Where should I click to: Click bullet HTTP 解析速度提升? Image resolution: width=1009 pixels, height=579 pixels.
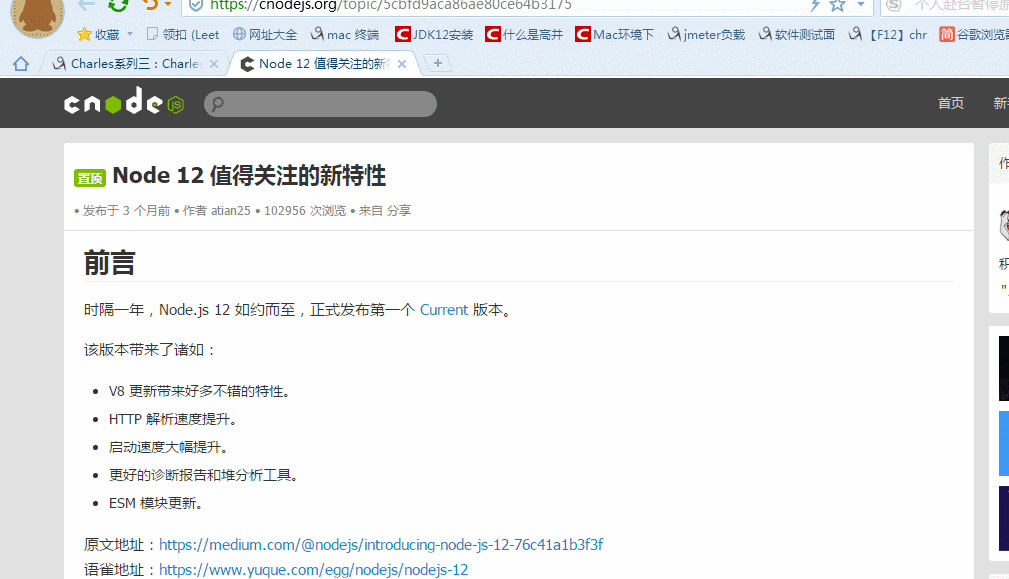(x=173, y=419)
